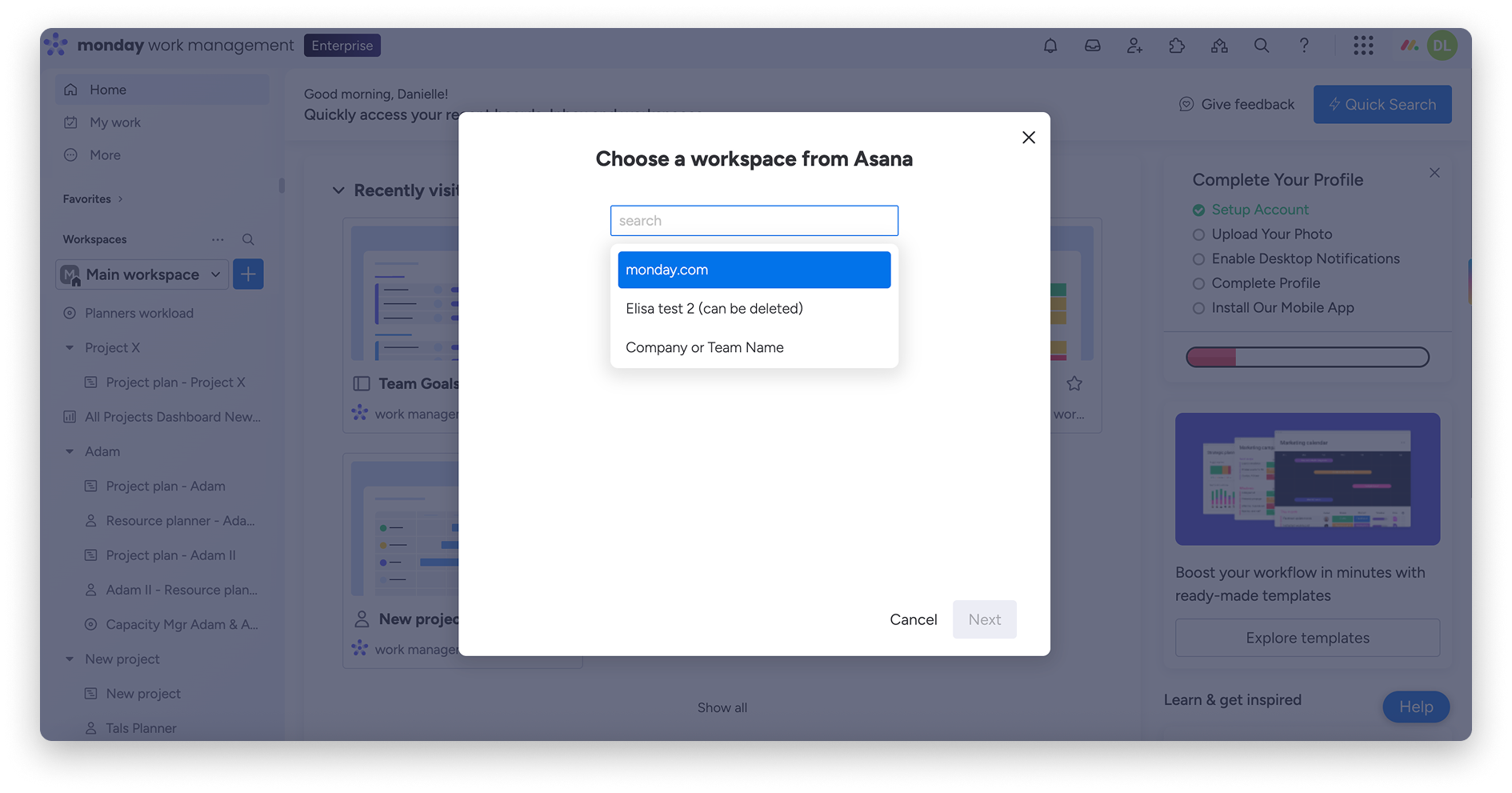
Task: Collapse the Adam folder
Action: point(70,452)
